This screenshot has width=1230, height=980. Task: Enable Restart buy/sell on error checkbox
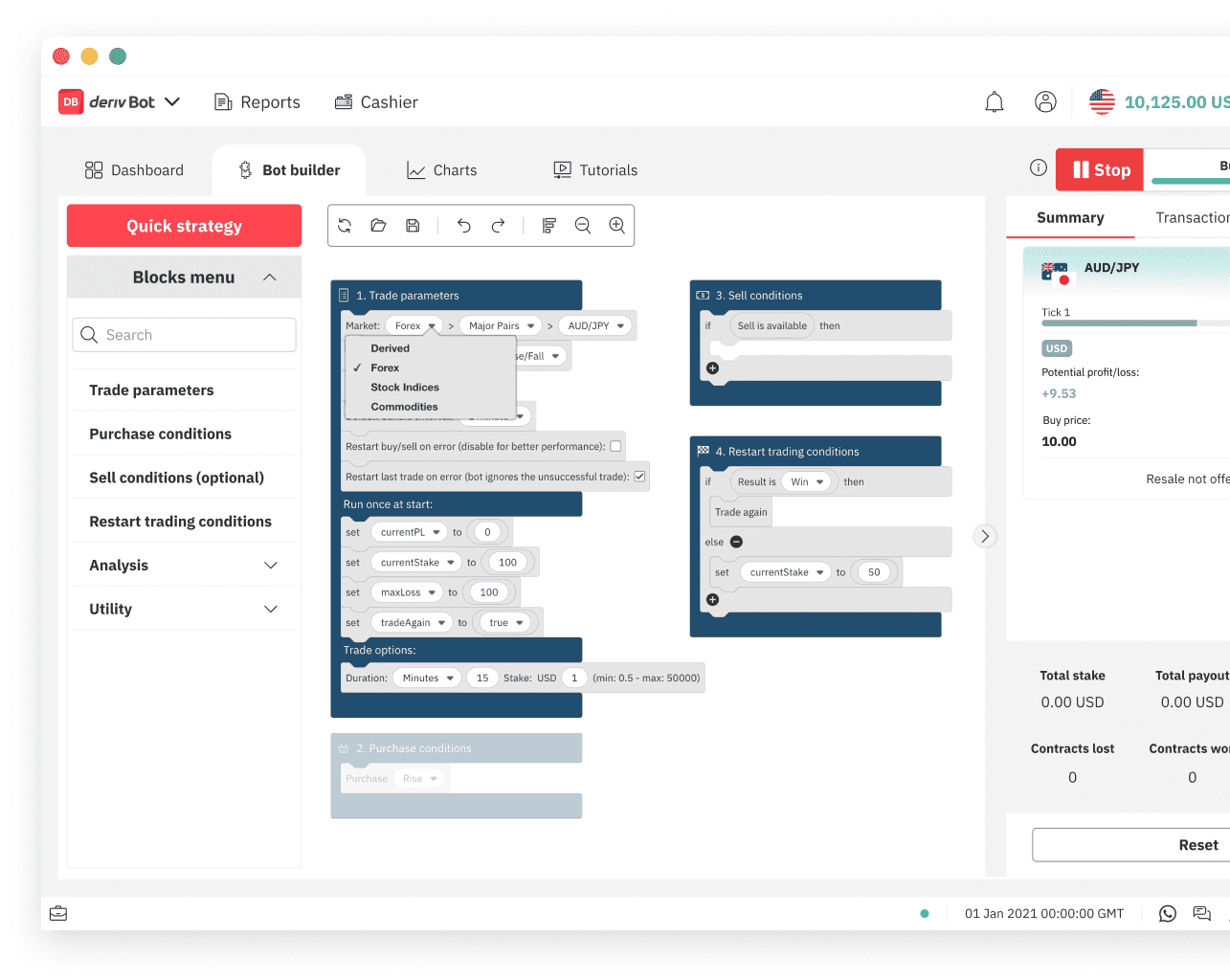[615, 446]
